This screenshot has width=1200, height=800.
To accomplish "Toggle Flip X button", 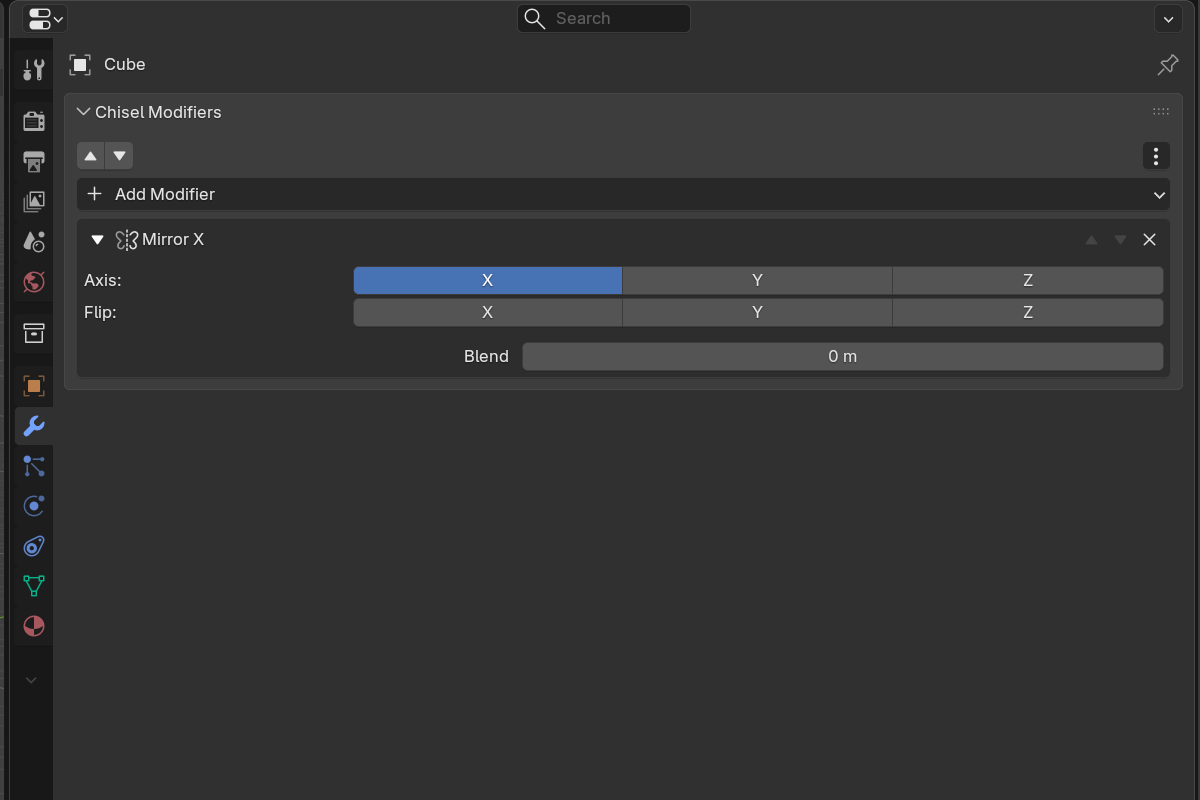I will click(488, 313).
